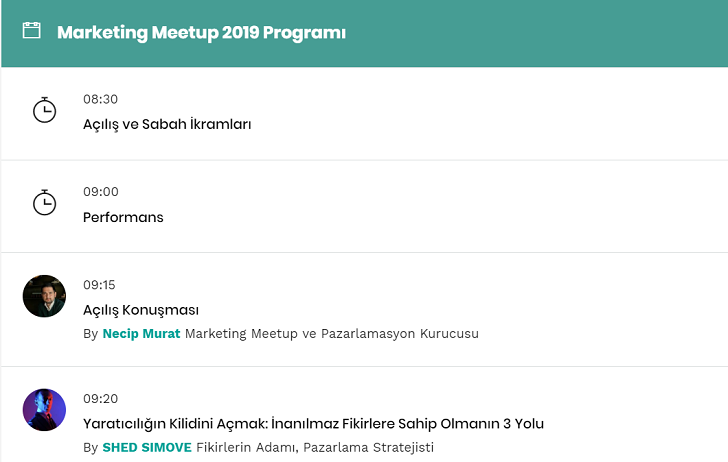Click the Marketing Meetup 2019 Programı heading
The height and width of the screenshot is (462, 728).
201,32
